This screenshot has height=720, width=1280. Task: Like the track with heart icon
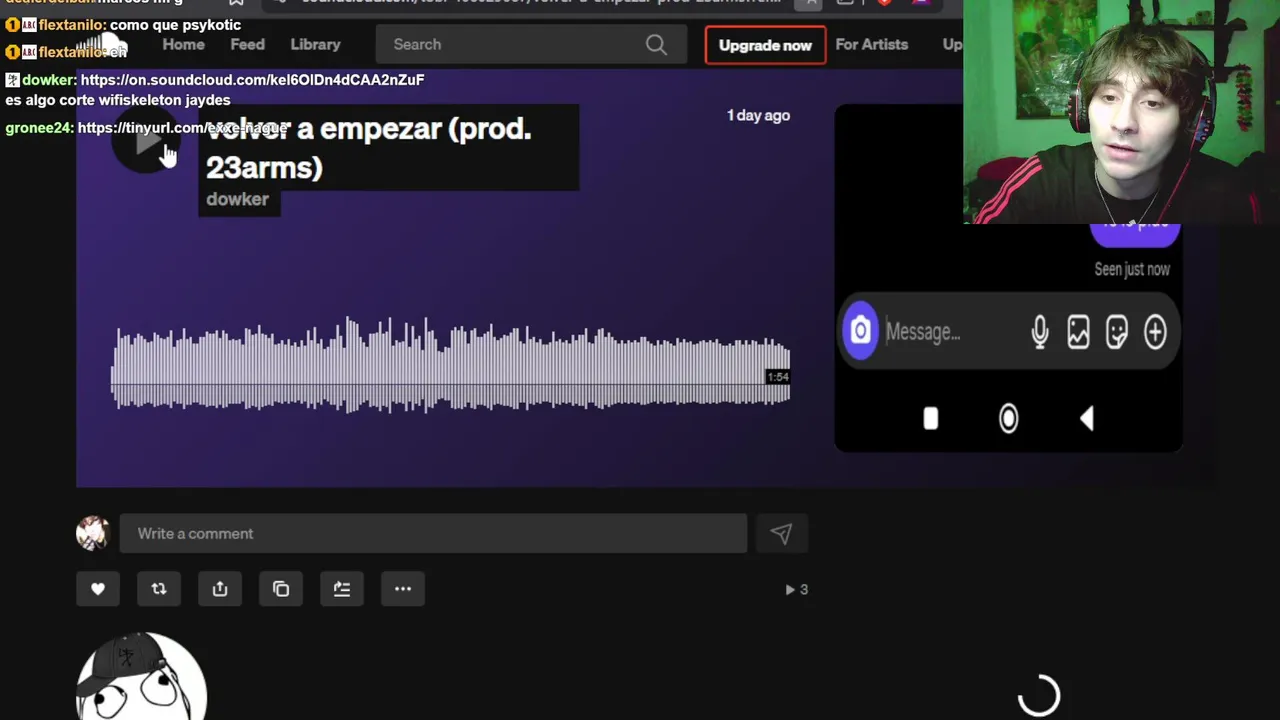click(98, 589)
